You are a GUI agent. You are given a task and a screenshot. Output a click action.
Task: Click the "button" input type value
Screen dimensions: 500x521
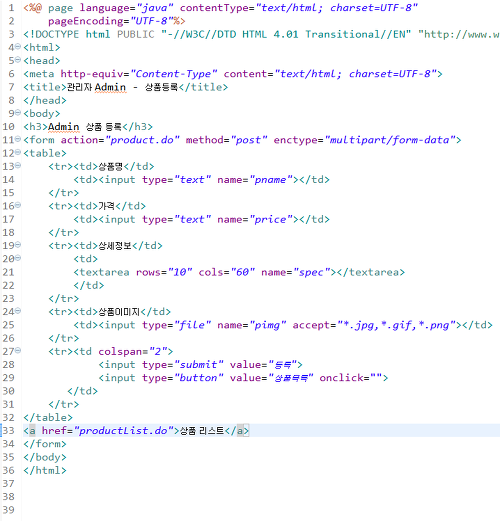click(199, 378)
